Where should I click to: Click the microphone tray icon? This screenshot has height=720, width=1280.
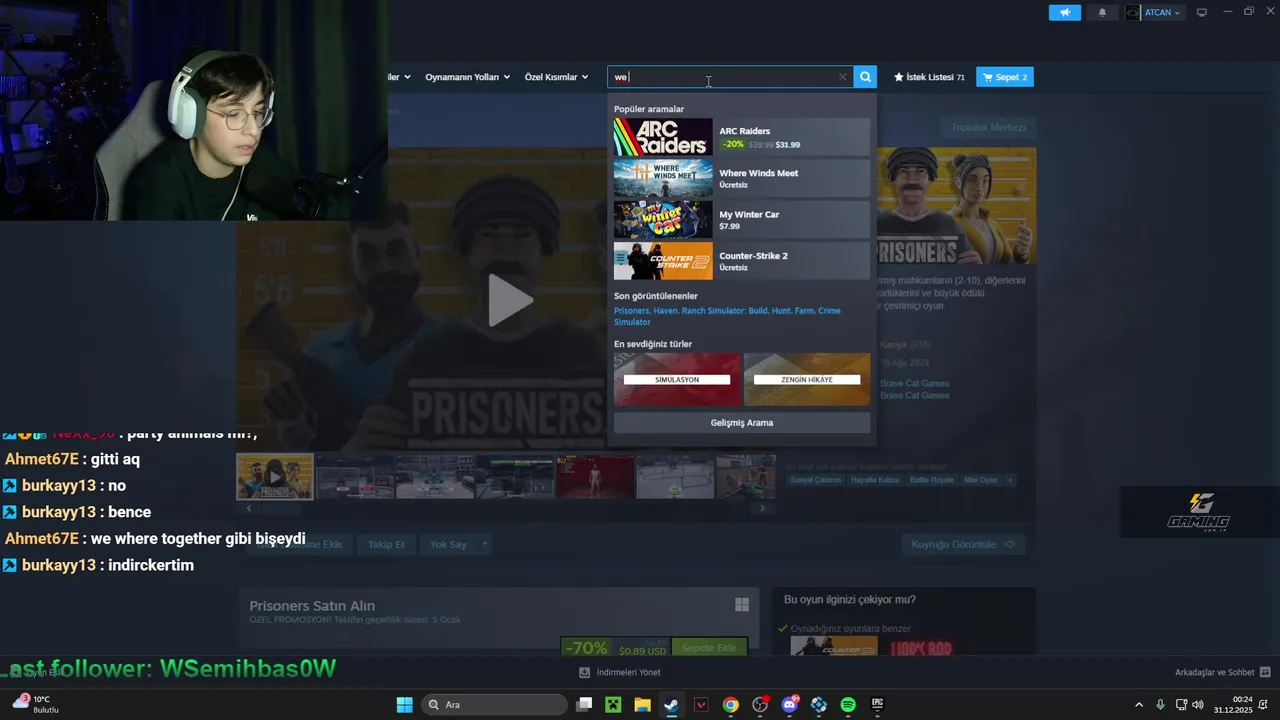coord(1160,705)
